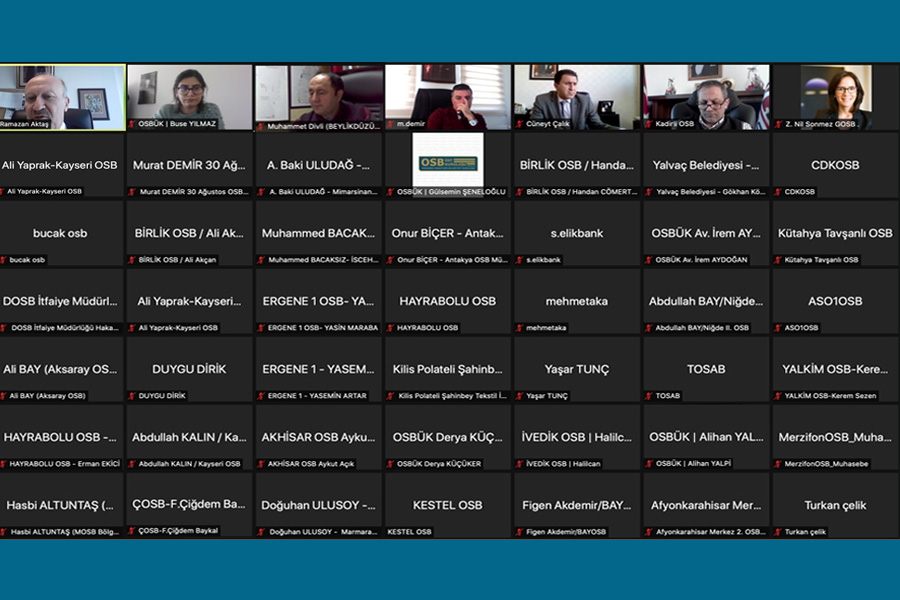Screen dimensions: 900x600
Task: Click muted mic icon beside ASO1OSB label
Action: click(x=778, y=328)
